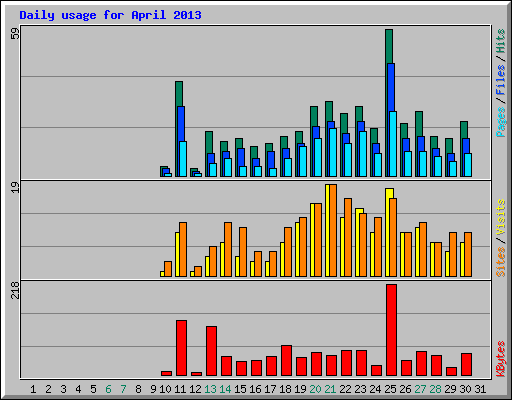Select the orange Sites bar for day 14
Viewport: 512px width, 400px height.
click(228, 249)
